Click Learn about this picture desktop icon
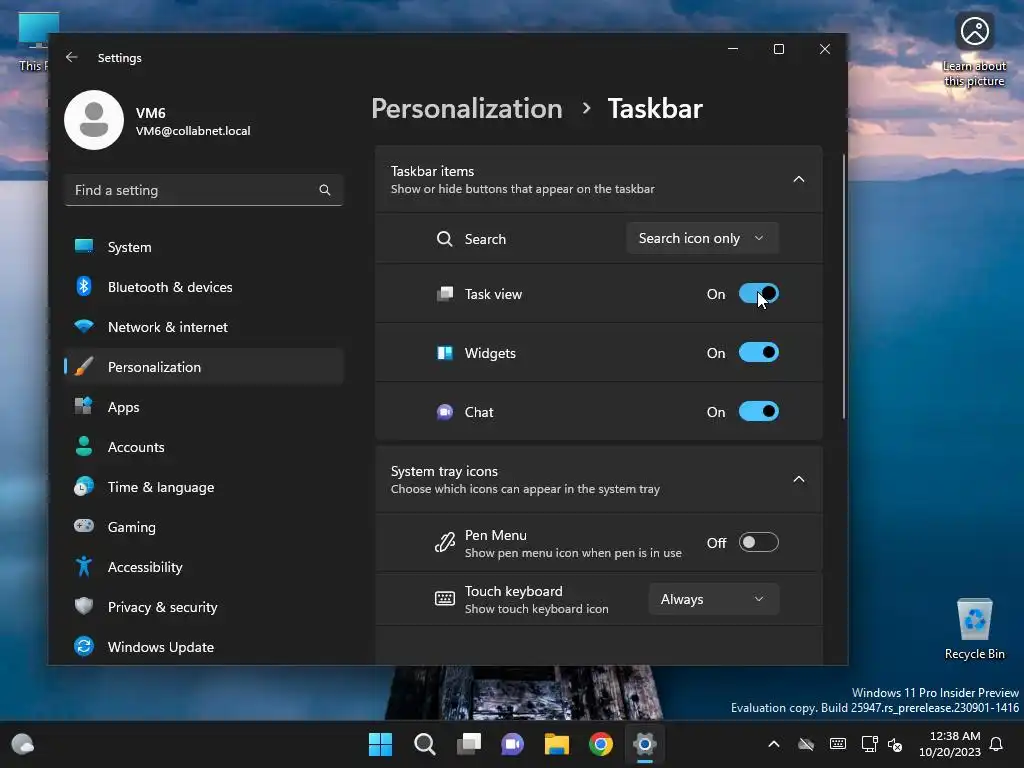The width and height of the screenshot is (1024, 768). click(x=974, y=50)
